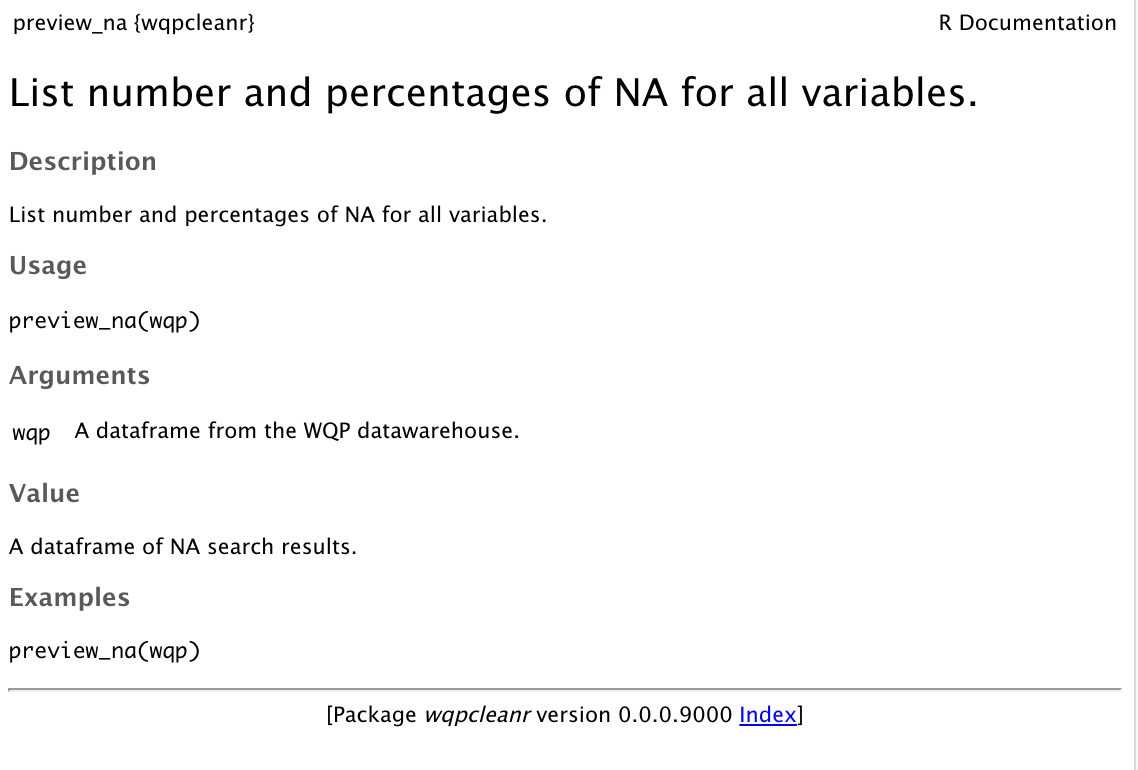The image size is (1138, 770).
Task: Click the wqp argument name
Action: pos(31,433)
